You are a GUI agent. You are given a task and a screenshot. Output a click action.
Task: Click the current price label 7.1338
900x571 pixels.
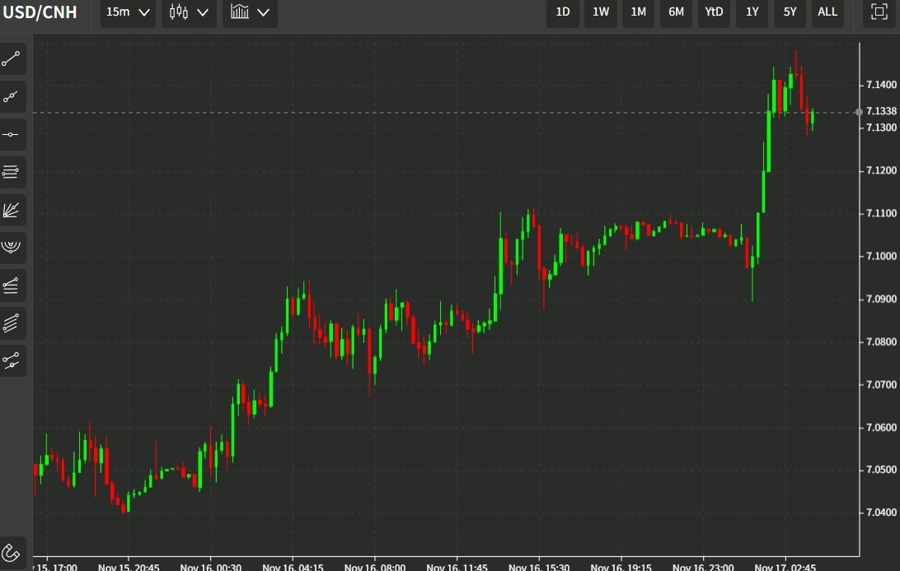[x=881, y=111]
